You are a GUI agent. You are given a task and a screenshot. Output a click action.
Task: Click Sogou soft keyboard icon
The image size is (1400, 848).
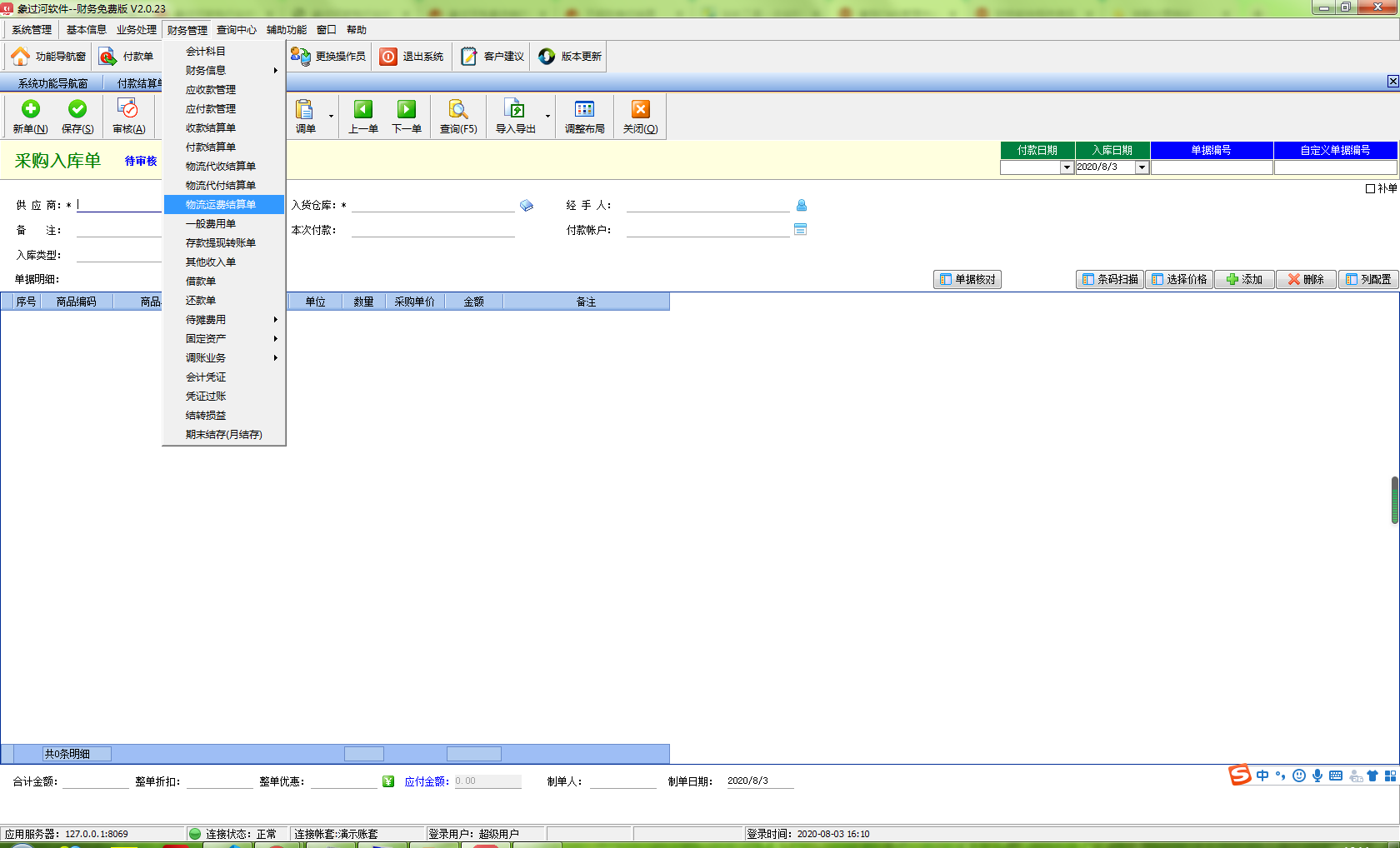1336,776
